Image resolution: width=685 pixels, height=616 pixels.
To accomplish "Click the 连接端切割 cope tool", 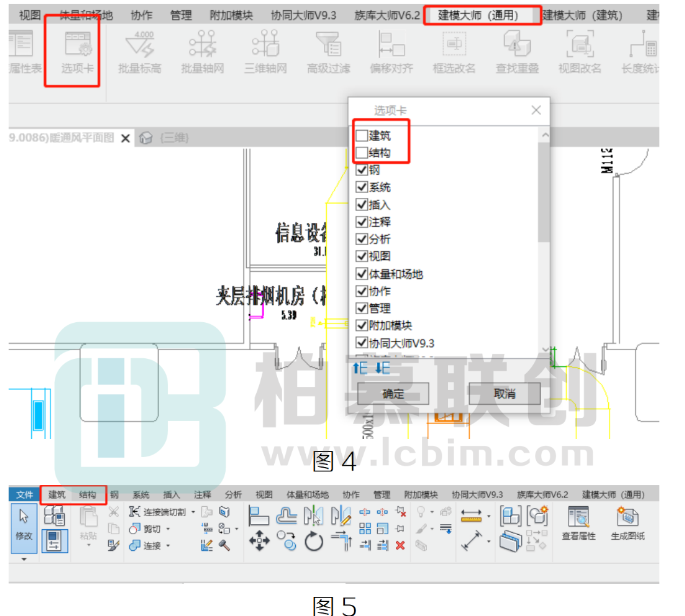I will pos(157,512).
